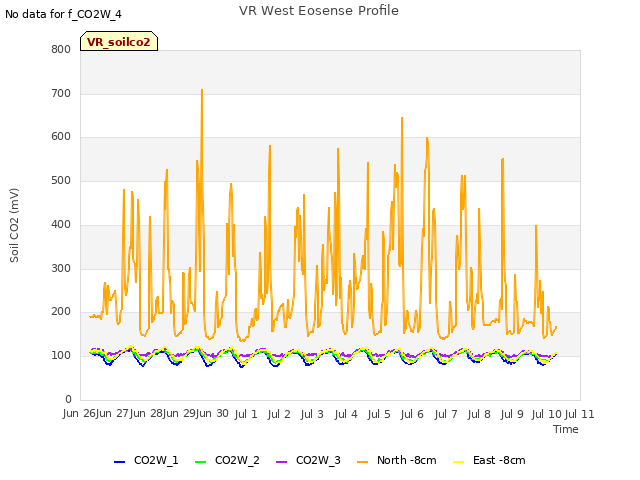This screenshot has height=480, width=640.
Task: Click the Jul 11 x-axis date label
Action: pos(579,414)
